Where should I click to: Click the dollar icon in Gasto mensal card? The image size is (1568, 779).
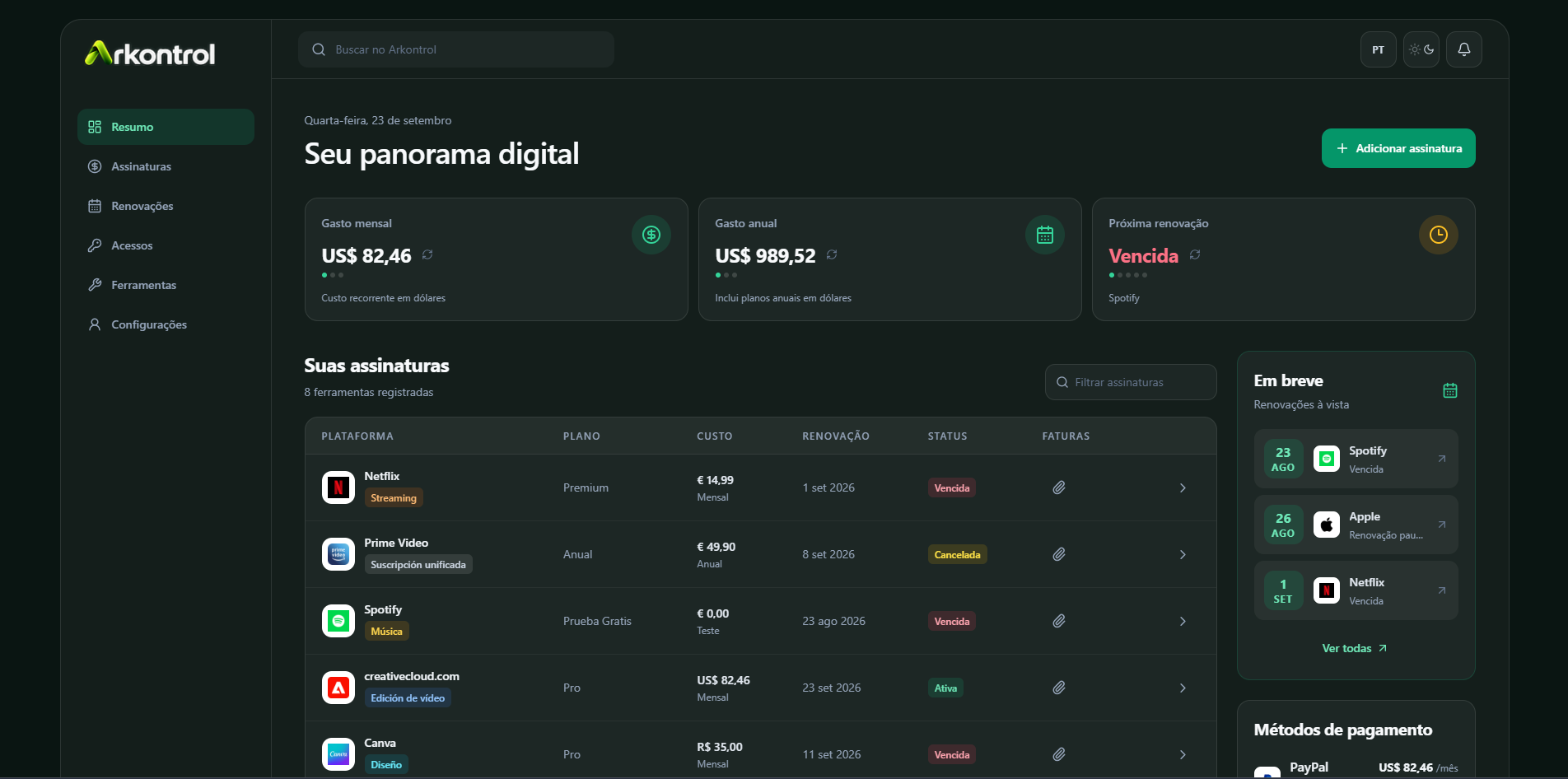click(x=651, y=235)
